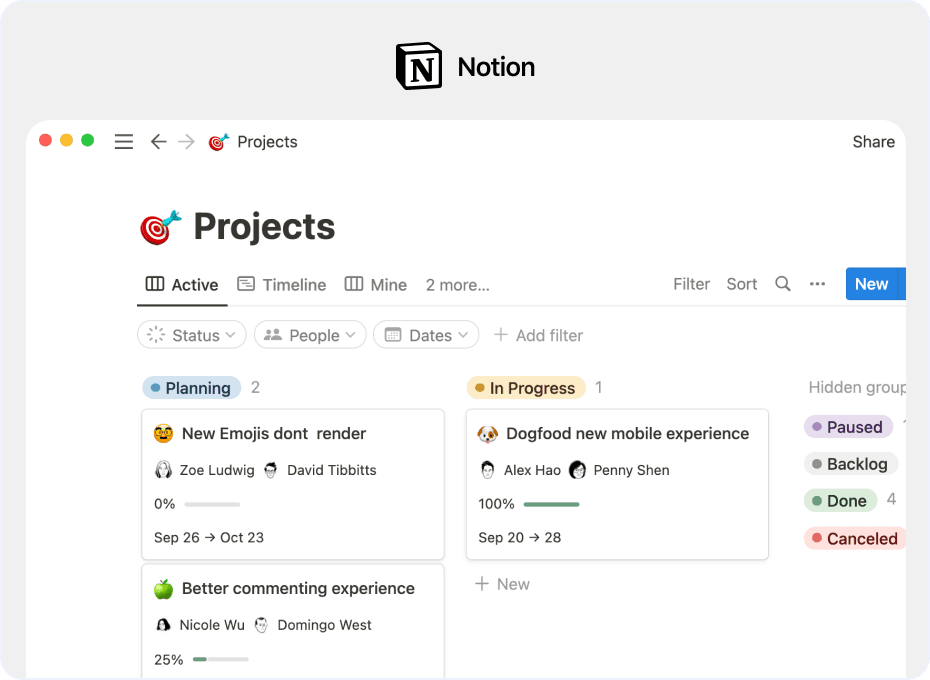Click the 'Domingo West' name

pyautogui.click(x=324, y=625)
